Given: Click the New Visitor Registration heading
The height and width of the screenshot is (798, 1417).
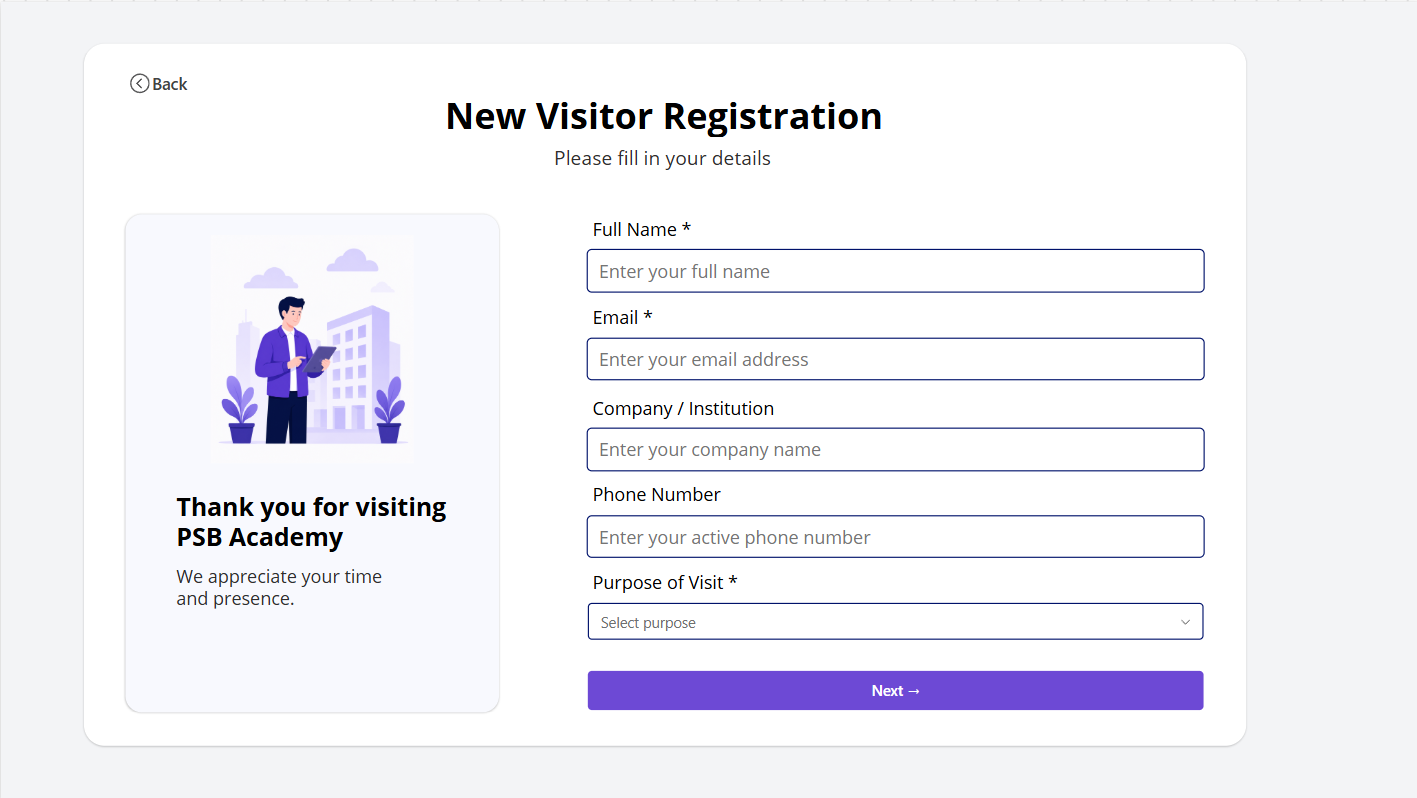Looking at the screenshot, I should (664, 116).
